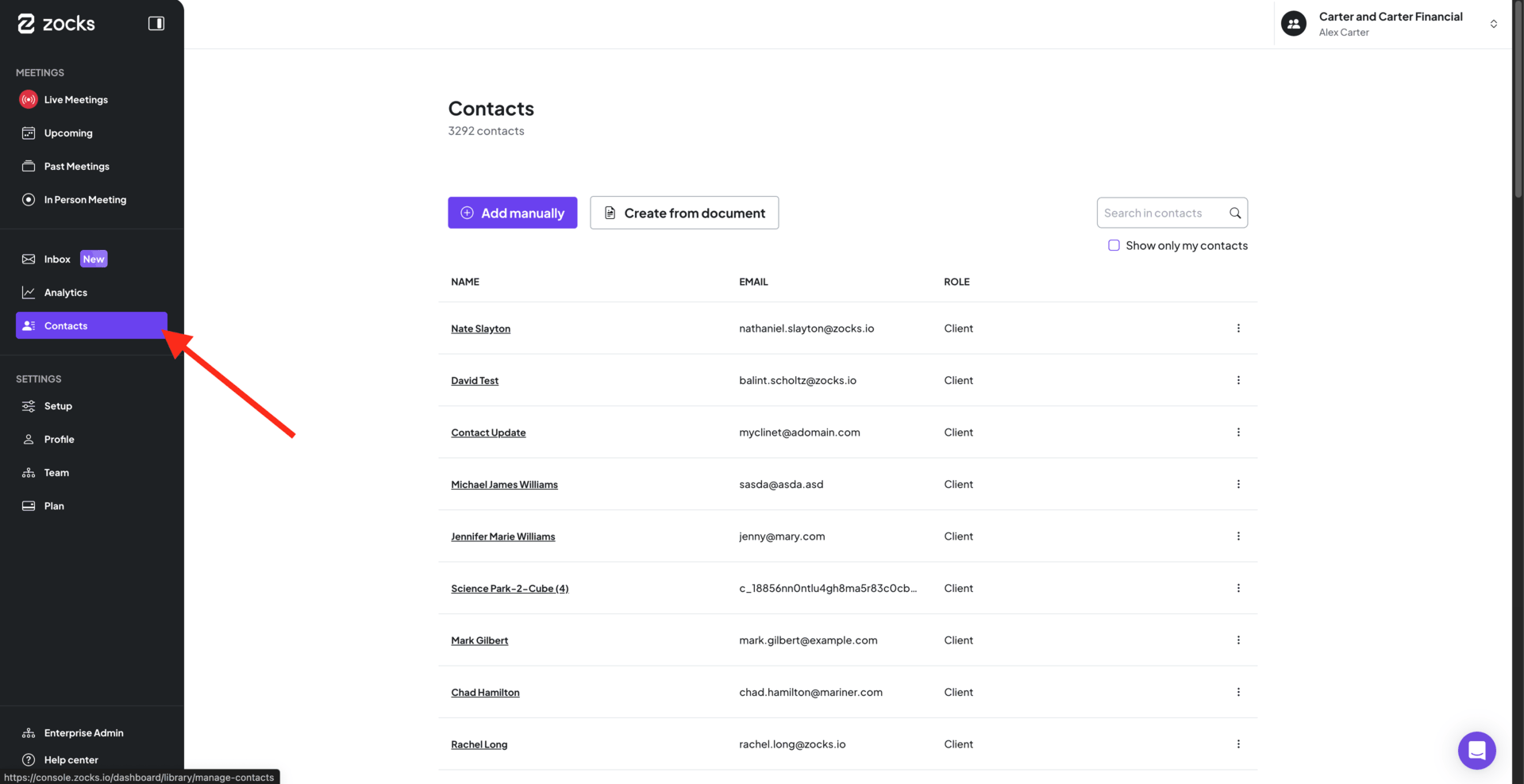Open Inbox menu item
The image size is (1524, 784).
57,259
